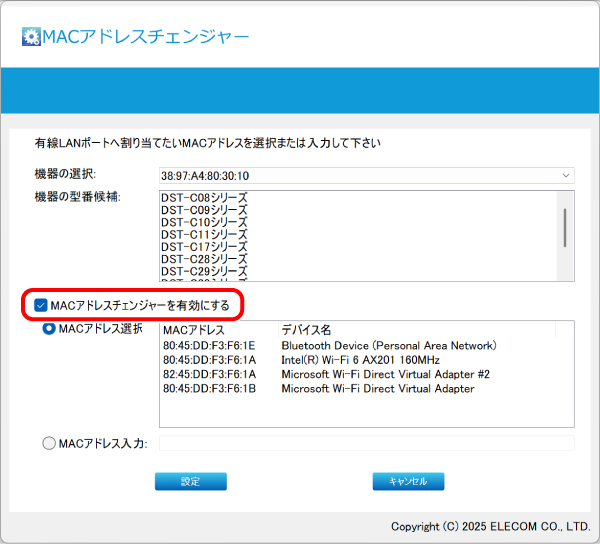
Task: Click the MACアドレス入力 text field
Action: click(367, 443)
